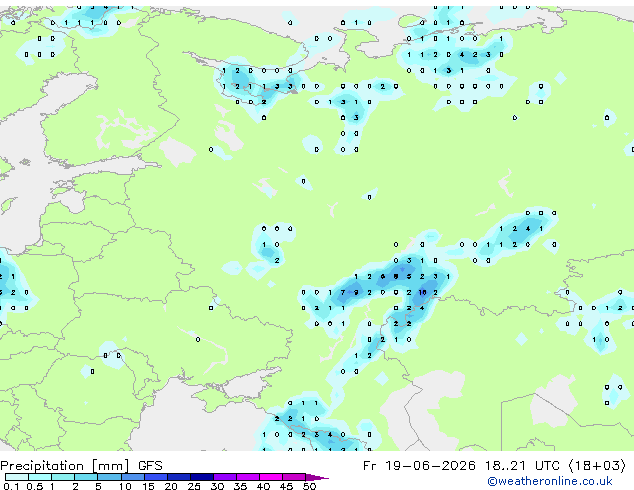Click the "(18+03)" forecast offset text
This screenshot has height=490, width=634.
(597, 466)
